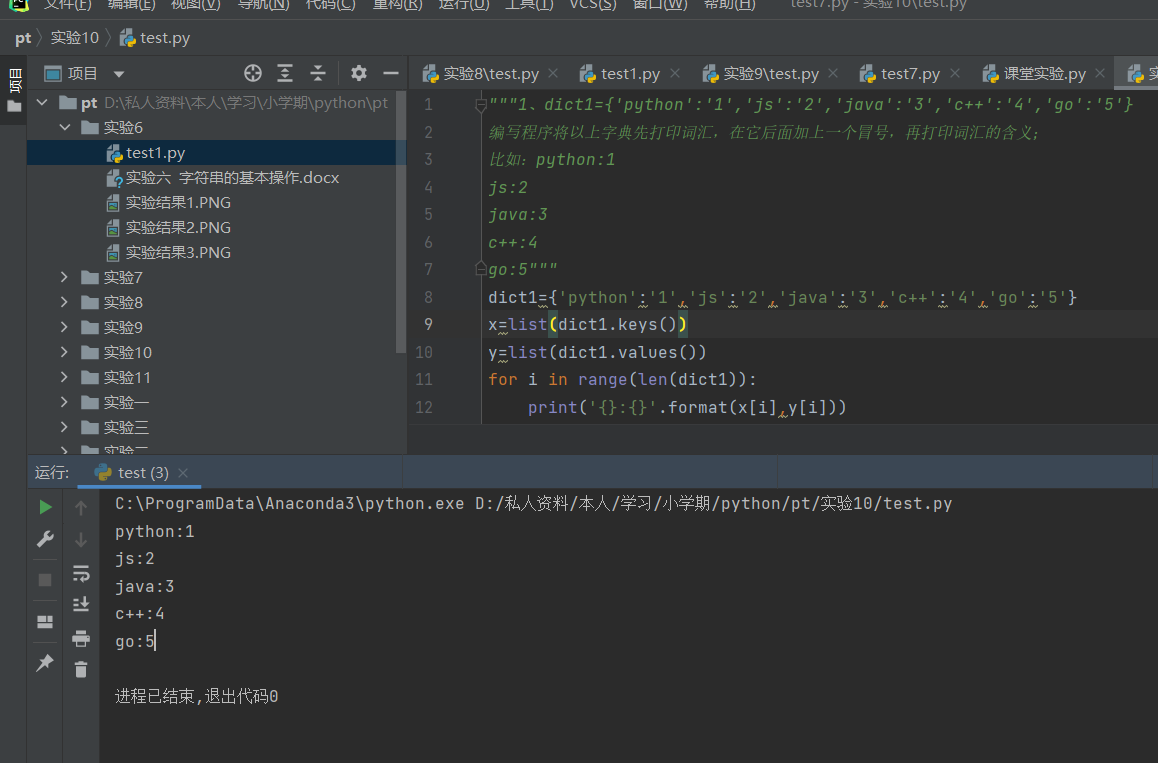Click the Collapse All icon in the project panel

[318, 73]
